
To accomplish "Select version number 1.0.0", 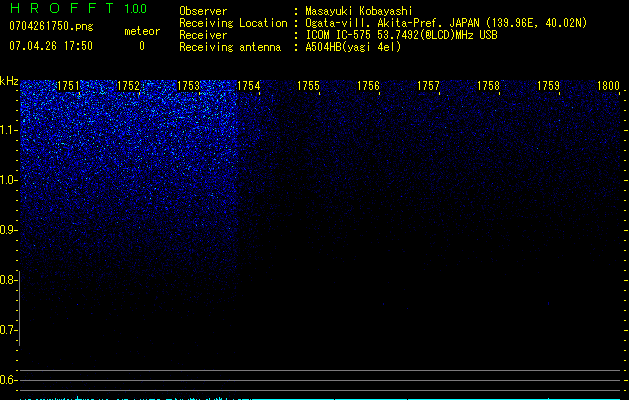I will click(135, 8).
